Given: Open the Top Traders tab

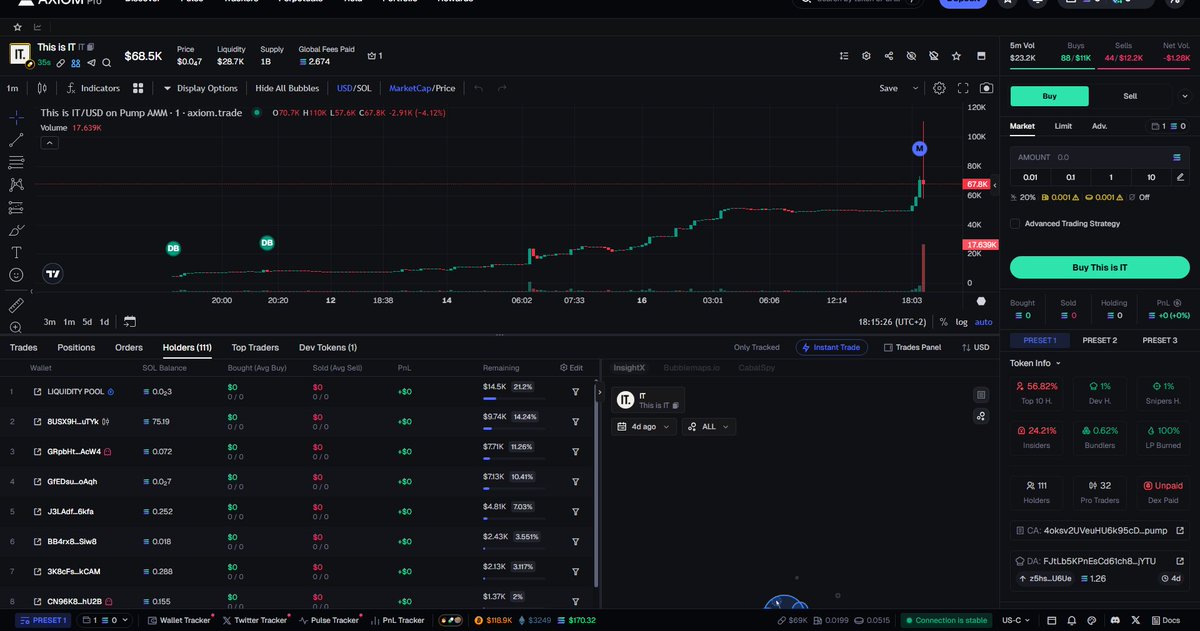Looking at the screenshot, I should coord(255,347).
